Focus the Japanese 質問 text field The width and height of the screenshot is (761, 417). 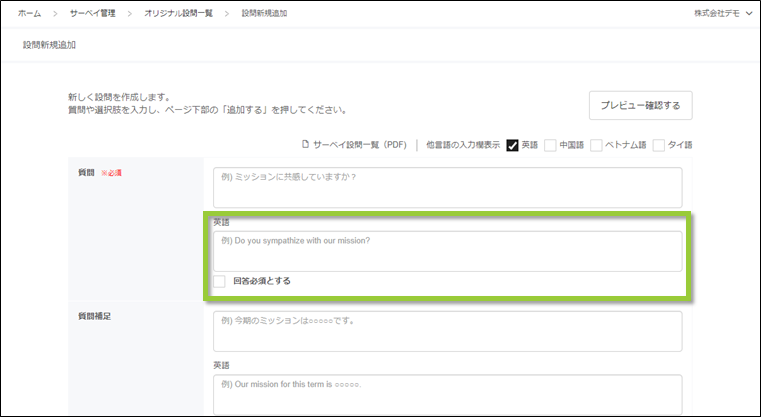tap(447, 187)
